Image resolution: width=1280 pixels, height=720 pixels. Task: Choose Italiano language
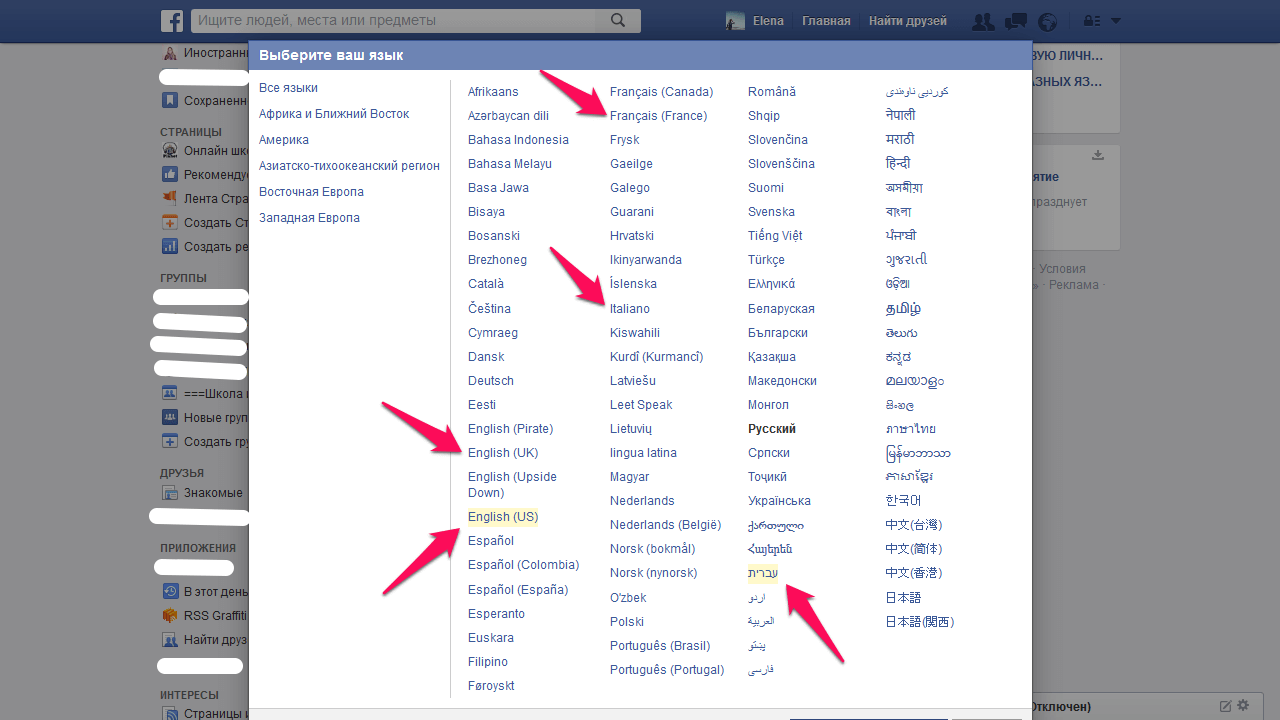coord(630,309)
